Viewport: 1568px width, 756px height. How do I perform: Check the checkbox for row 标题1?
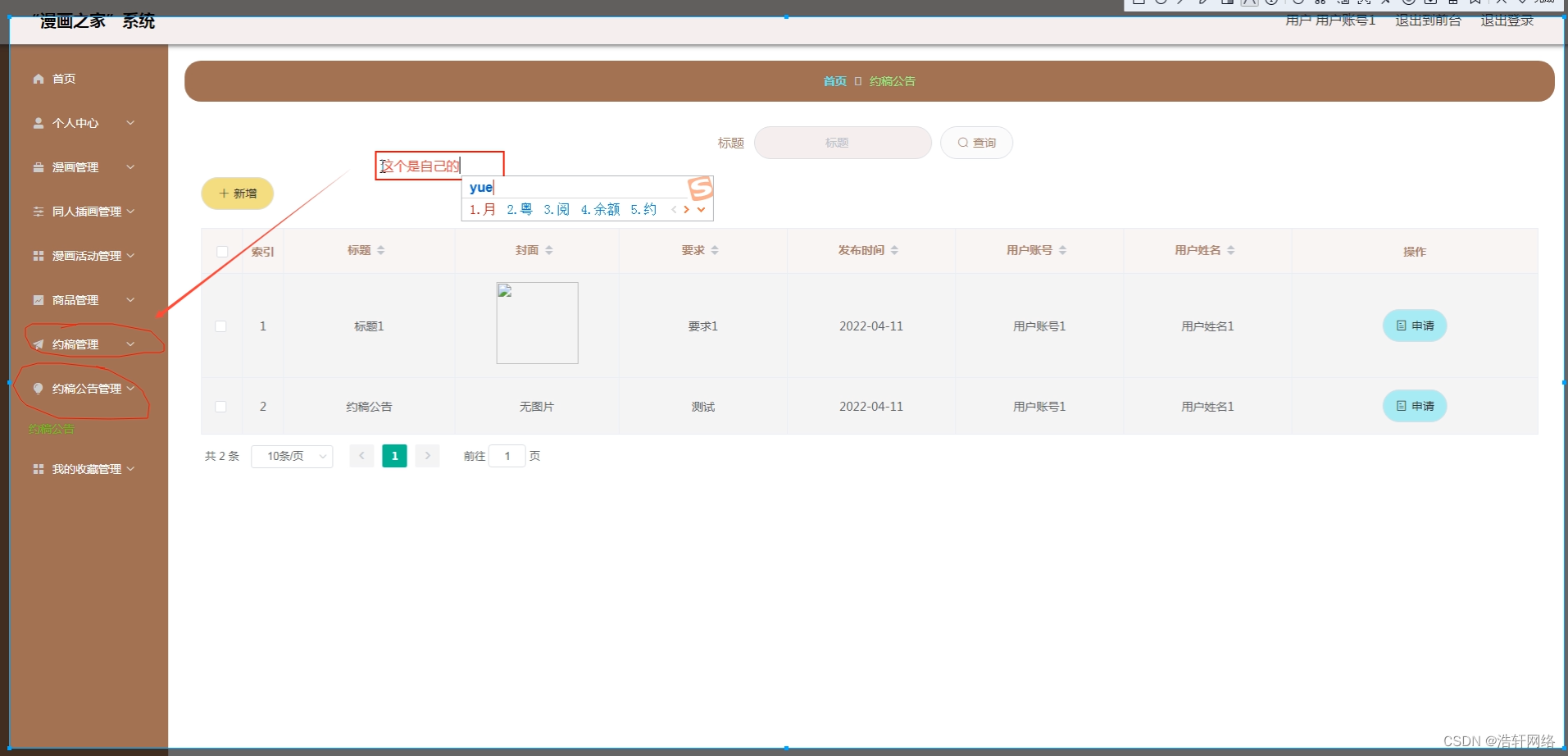click(x=220, y=326)
